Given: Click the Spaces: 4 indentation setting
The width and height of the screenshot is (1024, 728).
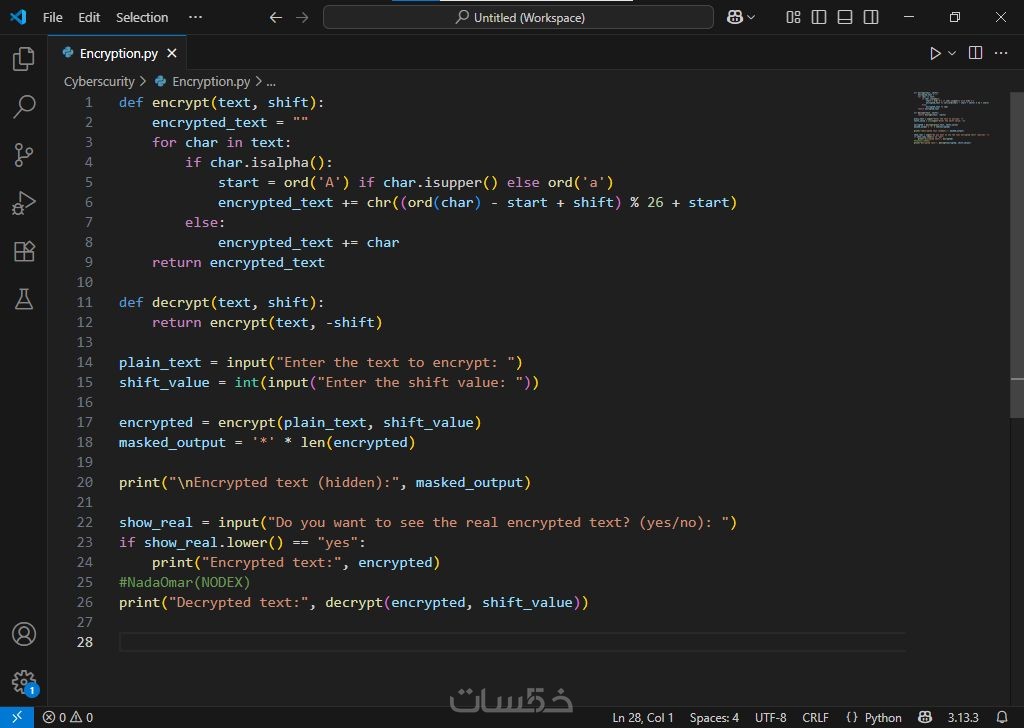Looking at the screenshot, I should (x=714, y=717).
